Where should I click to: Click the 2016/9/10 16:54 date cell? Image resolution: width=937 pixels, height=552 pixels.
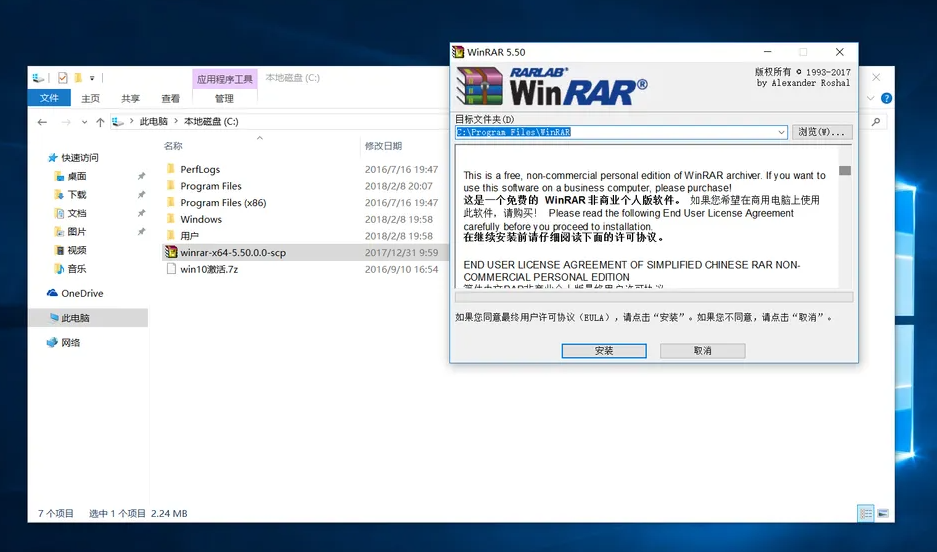click(x=402, y=269)
